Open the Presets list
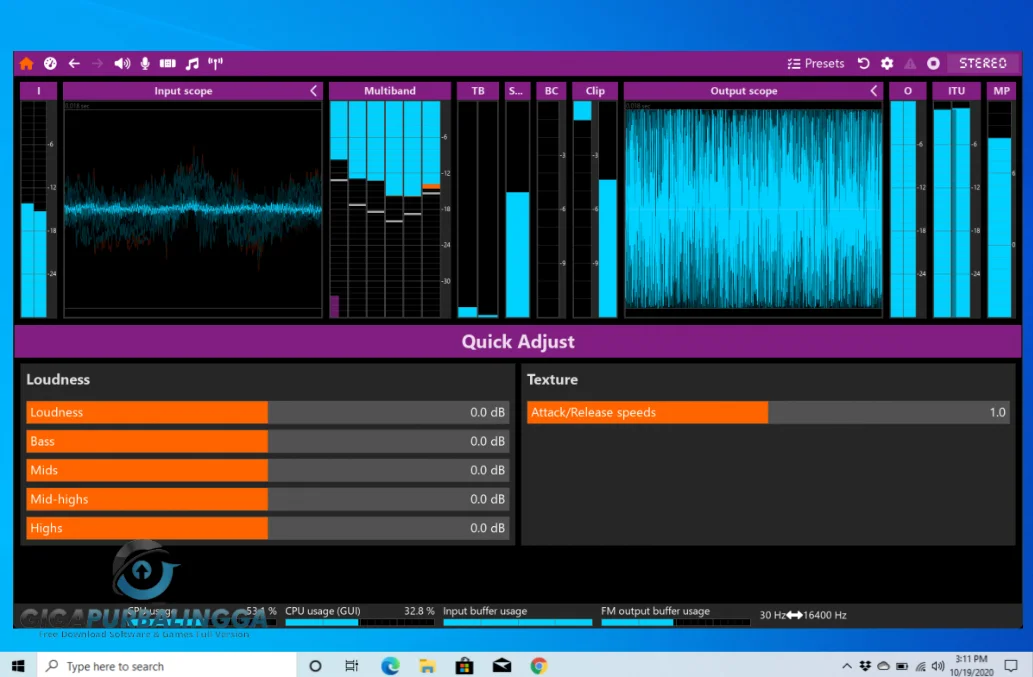This screenshot has width=1033, height=677. 816,63
